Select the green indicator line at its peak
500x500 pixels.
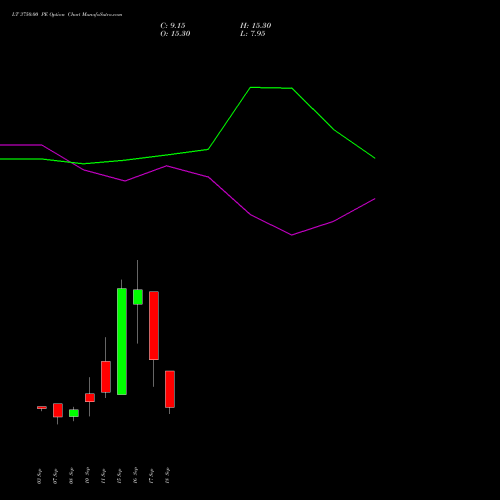tap(251, 88)
